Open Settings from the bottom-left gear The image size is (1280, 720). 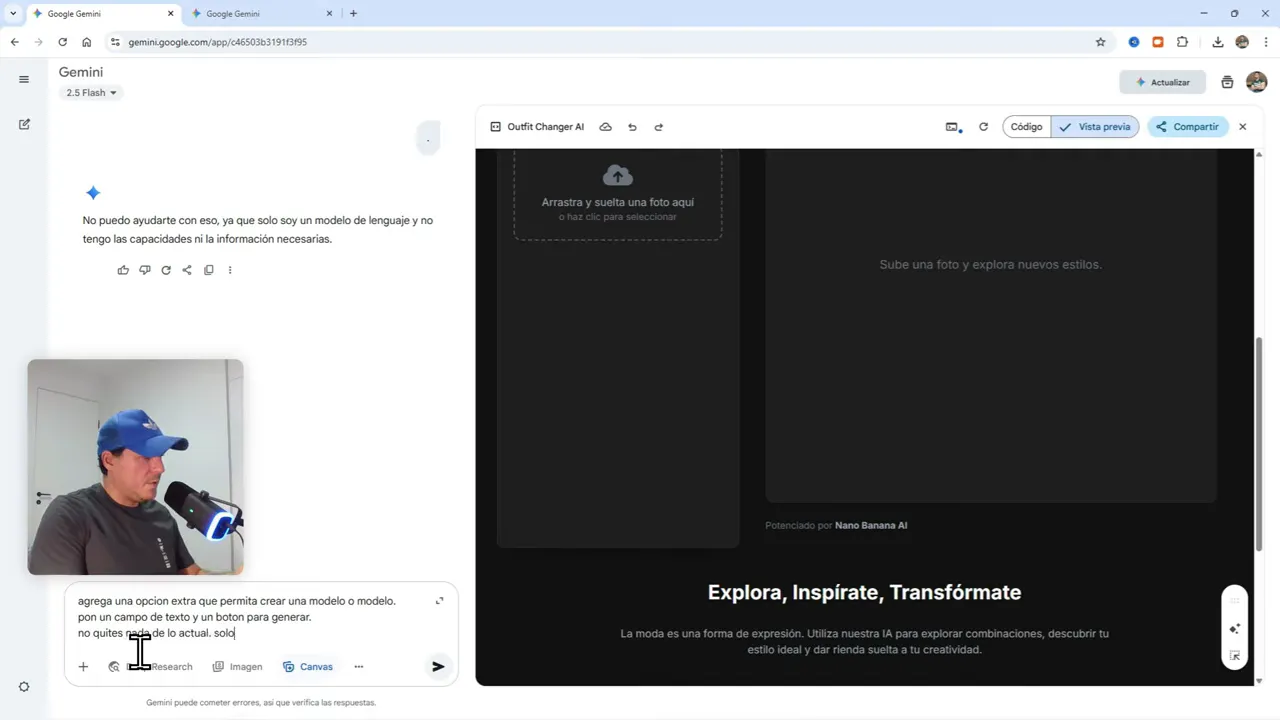[24, 686]
